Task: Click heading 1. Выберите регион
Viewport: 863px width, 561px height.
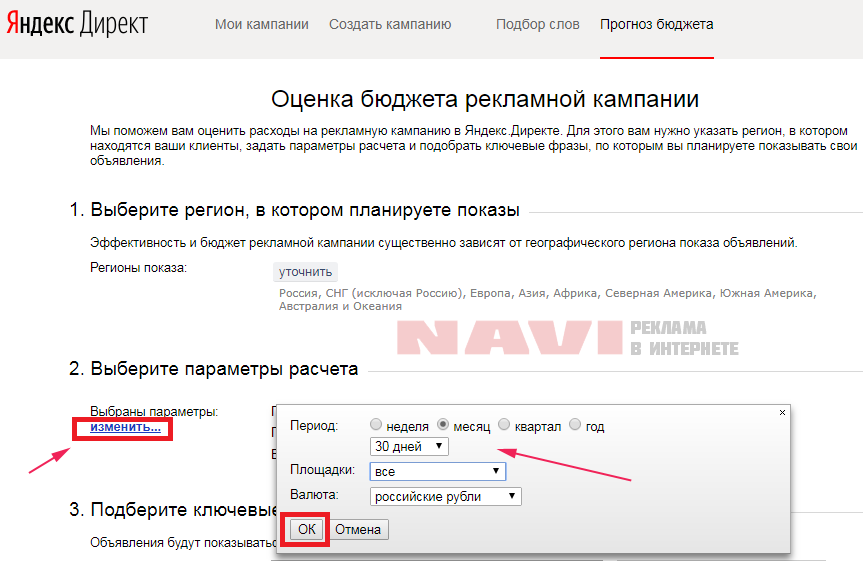Action: point(294,210)
